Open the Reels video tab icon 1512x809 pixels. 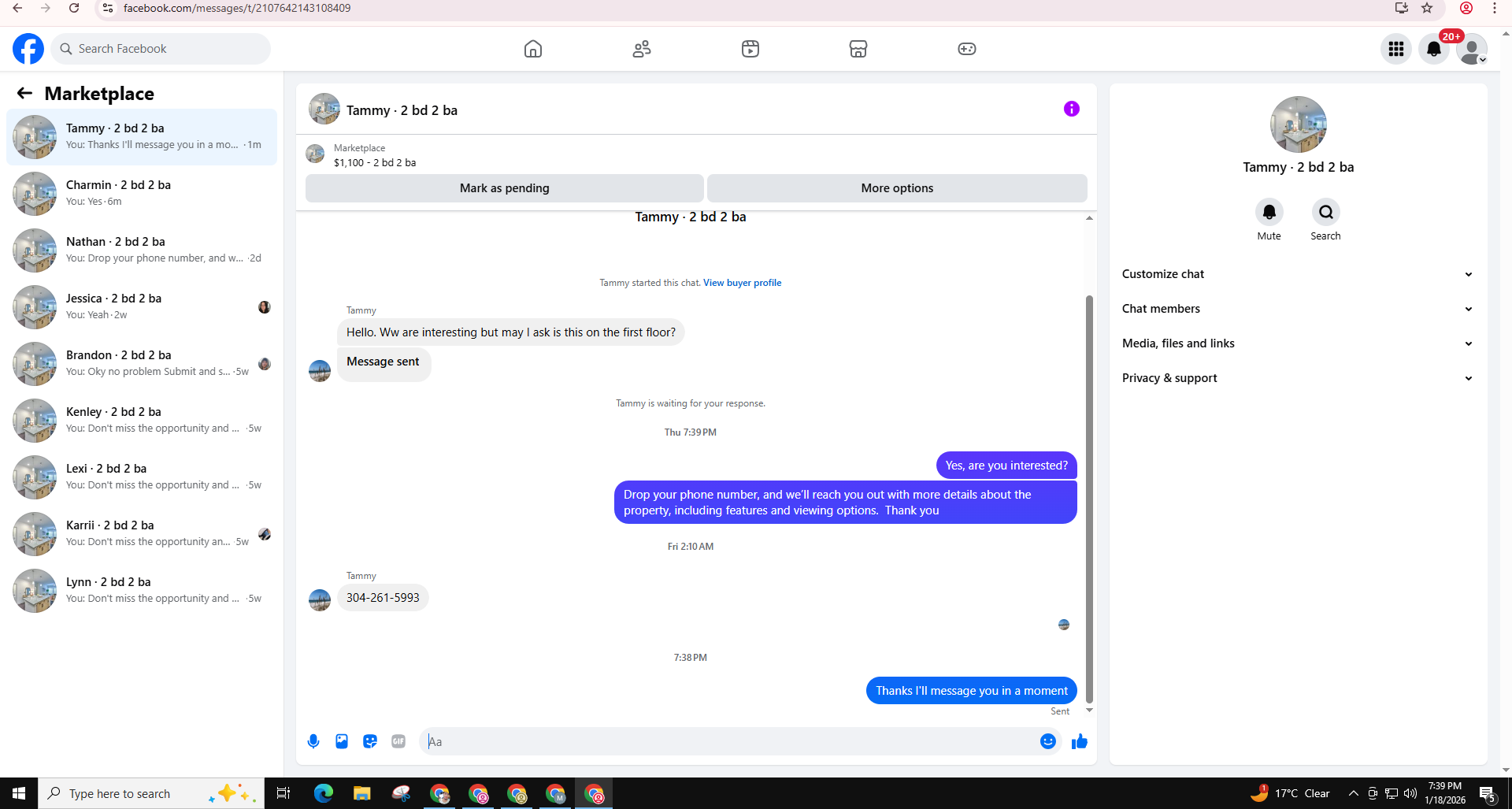pyautogui.click(x=750, y=49)
